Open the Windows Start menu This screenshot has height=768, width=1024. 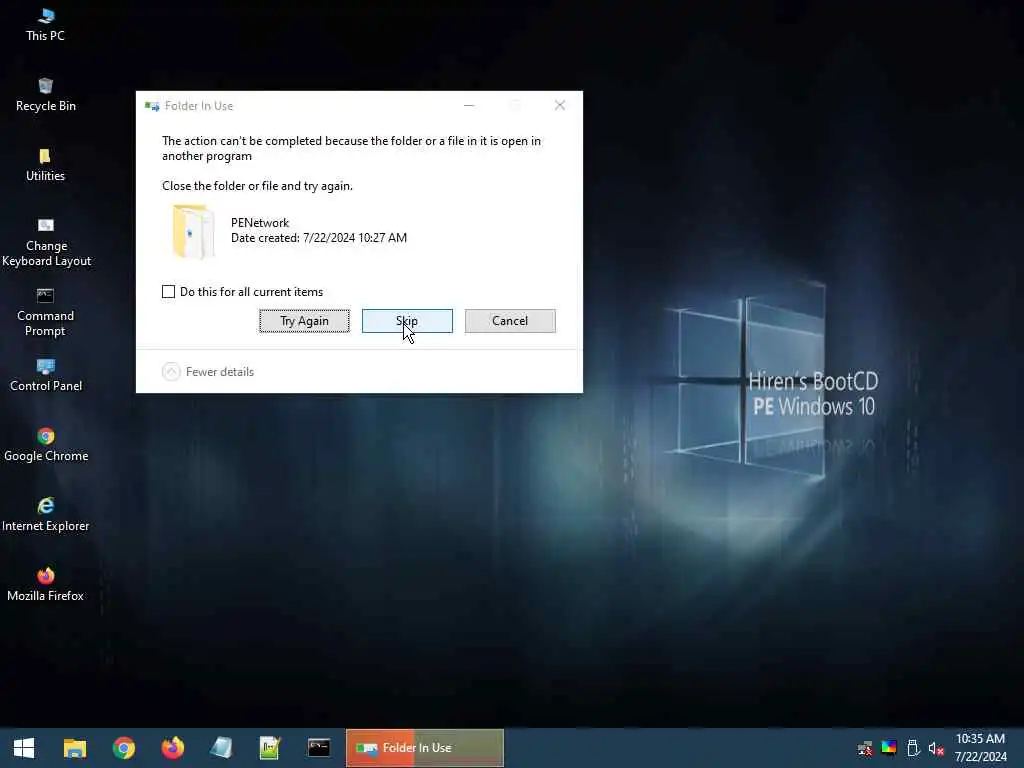coord(24,748)
